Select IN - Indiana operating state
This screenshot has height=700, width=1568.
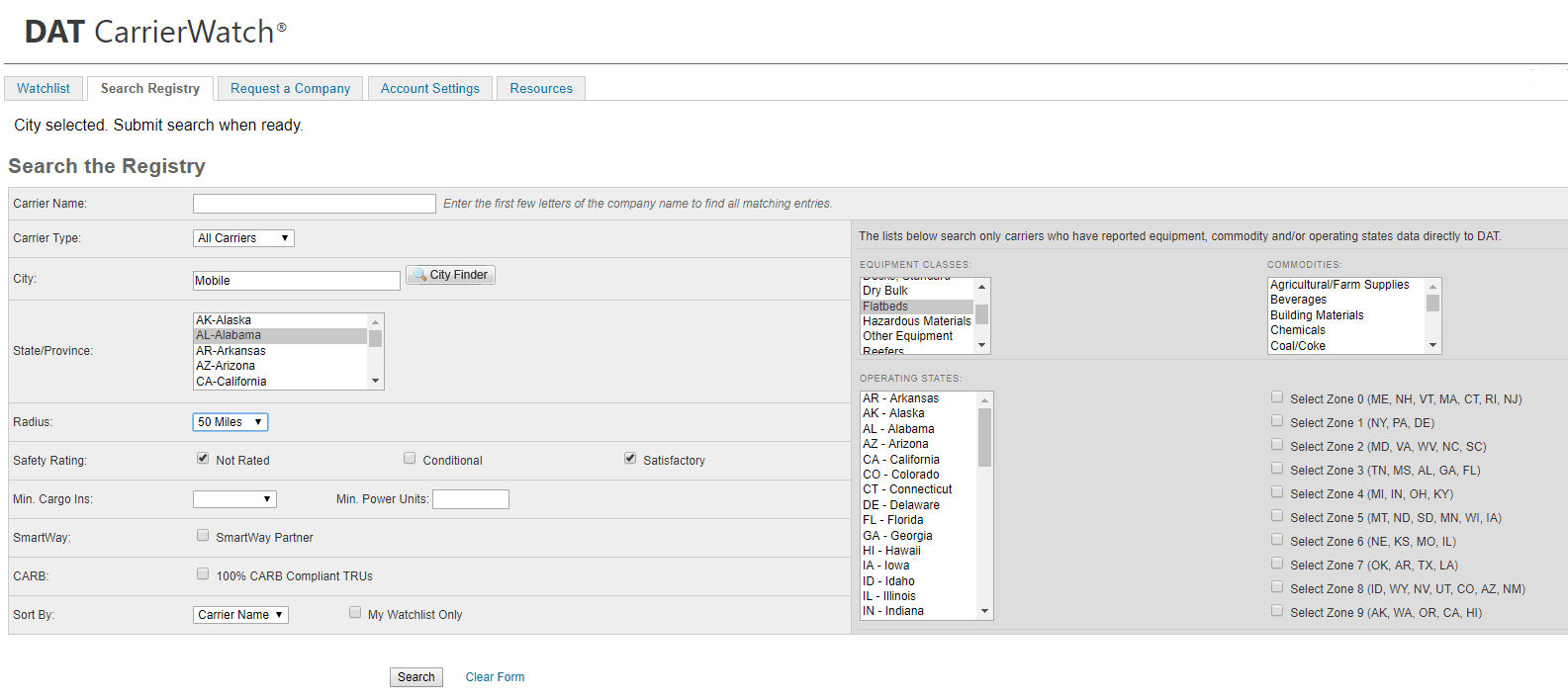click(x=919, y=611)
